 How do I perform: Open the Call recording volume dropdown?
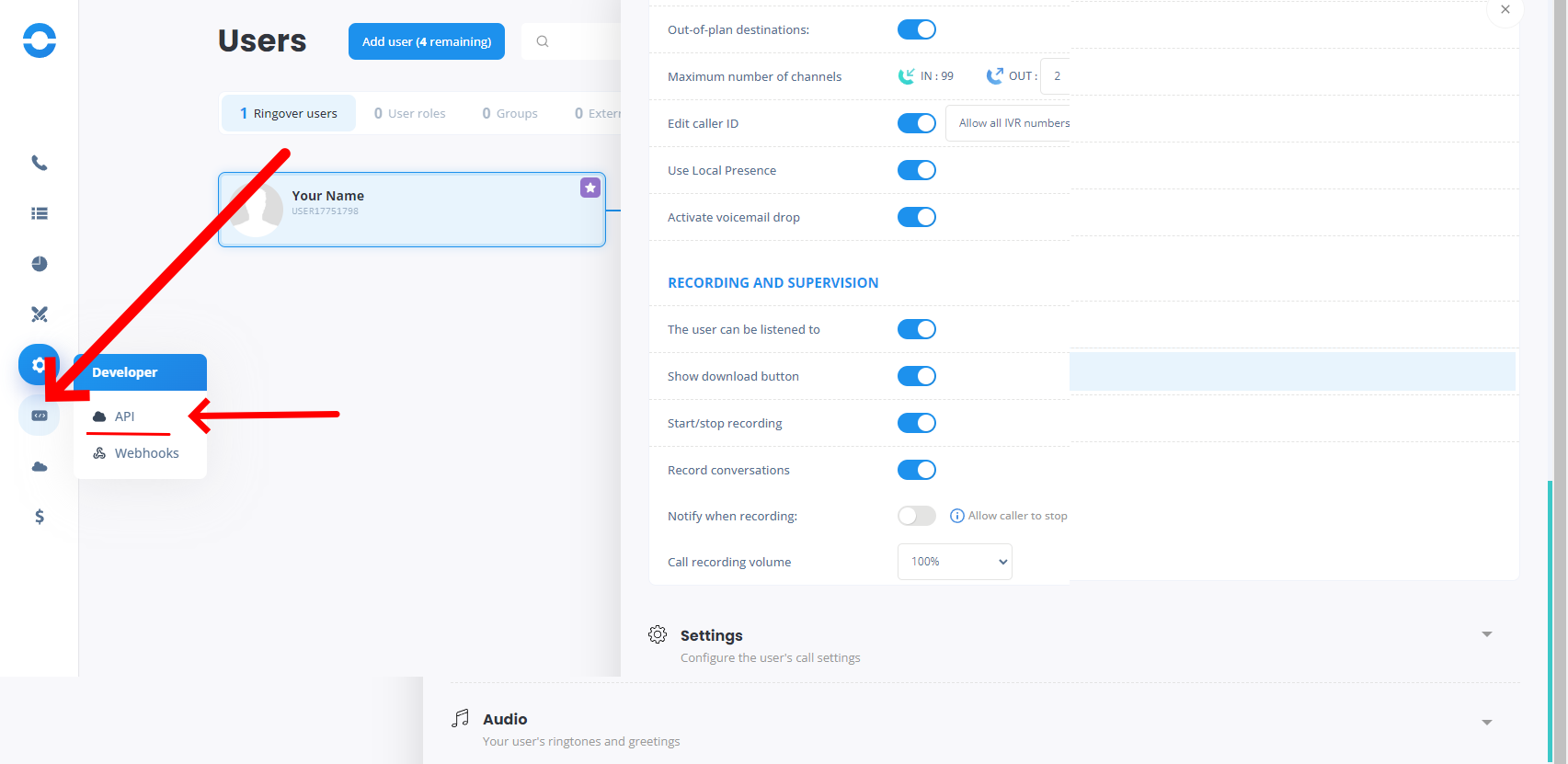954,562
